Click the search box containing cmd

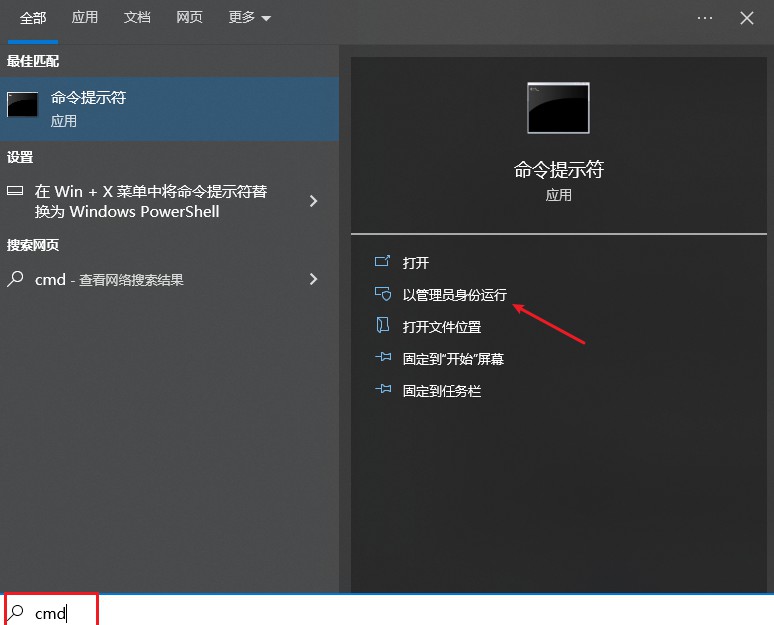[387, 612]
